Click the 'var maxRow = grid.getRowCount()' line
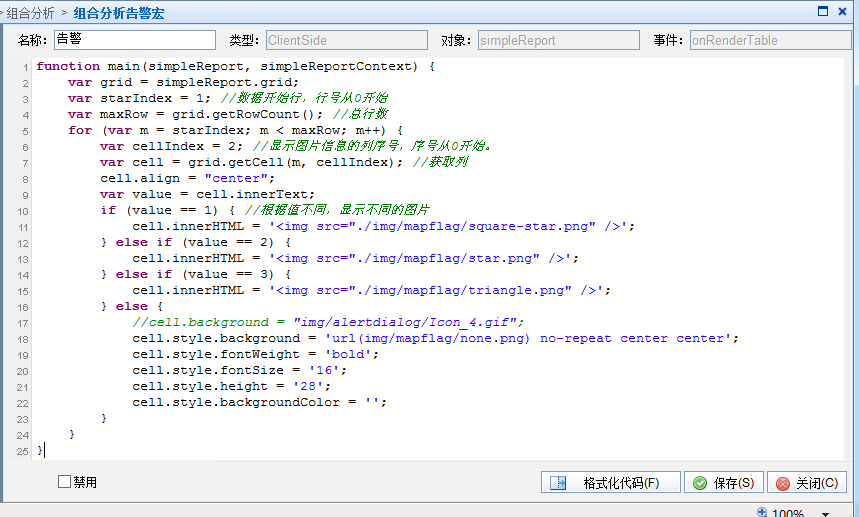Screen dimensions: 859x517 [x=228, y=114]
